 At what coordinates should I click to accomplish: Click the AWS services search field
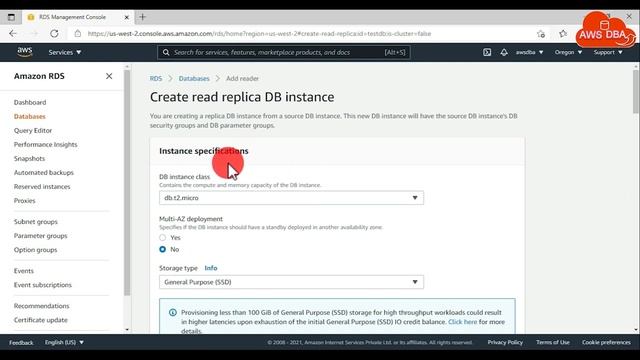coord(284,52)
